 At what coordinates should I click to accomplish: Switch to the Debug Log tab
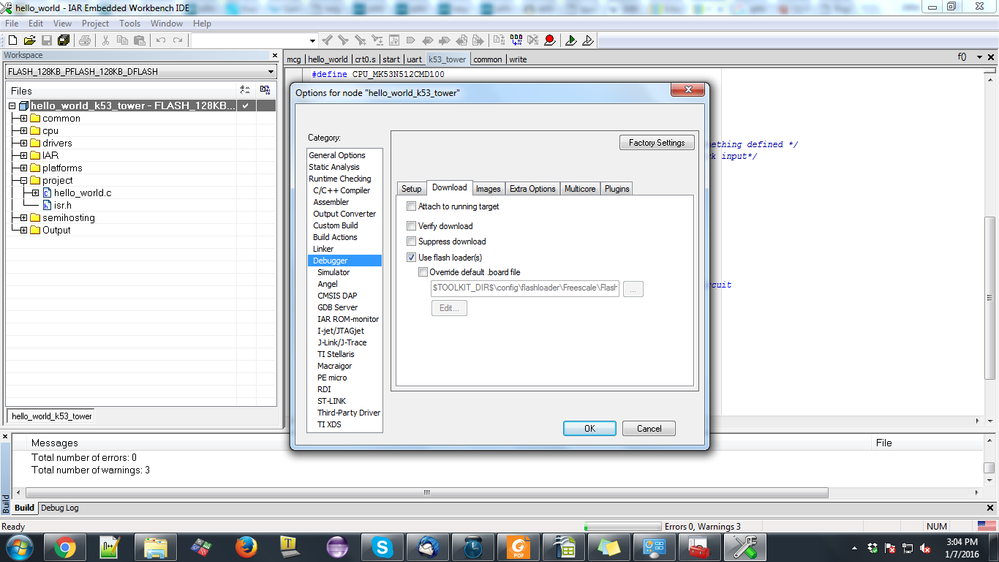coord(59,508)
